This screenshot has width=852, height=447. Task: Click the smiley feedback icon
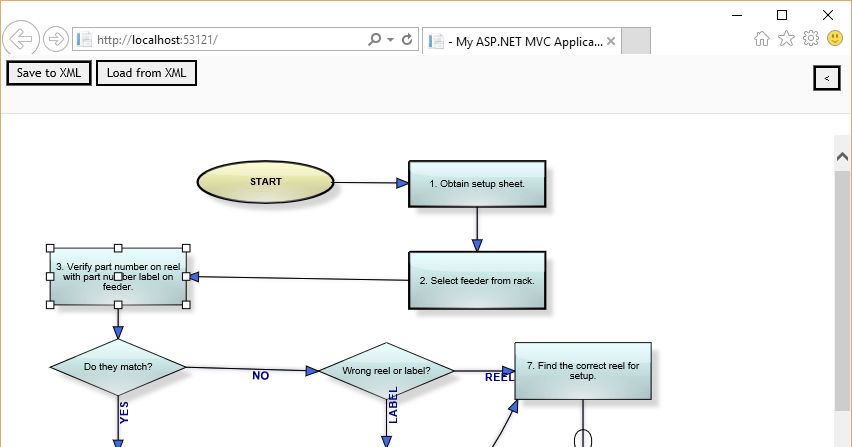835,39
